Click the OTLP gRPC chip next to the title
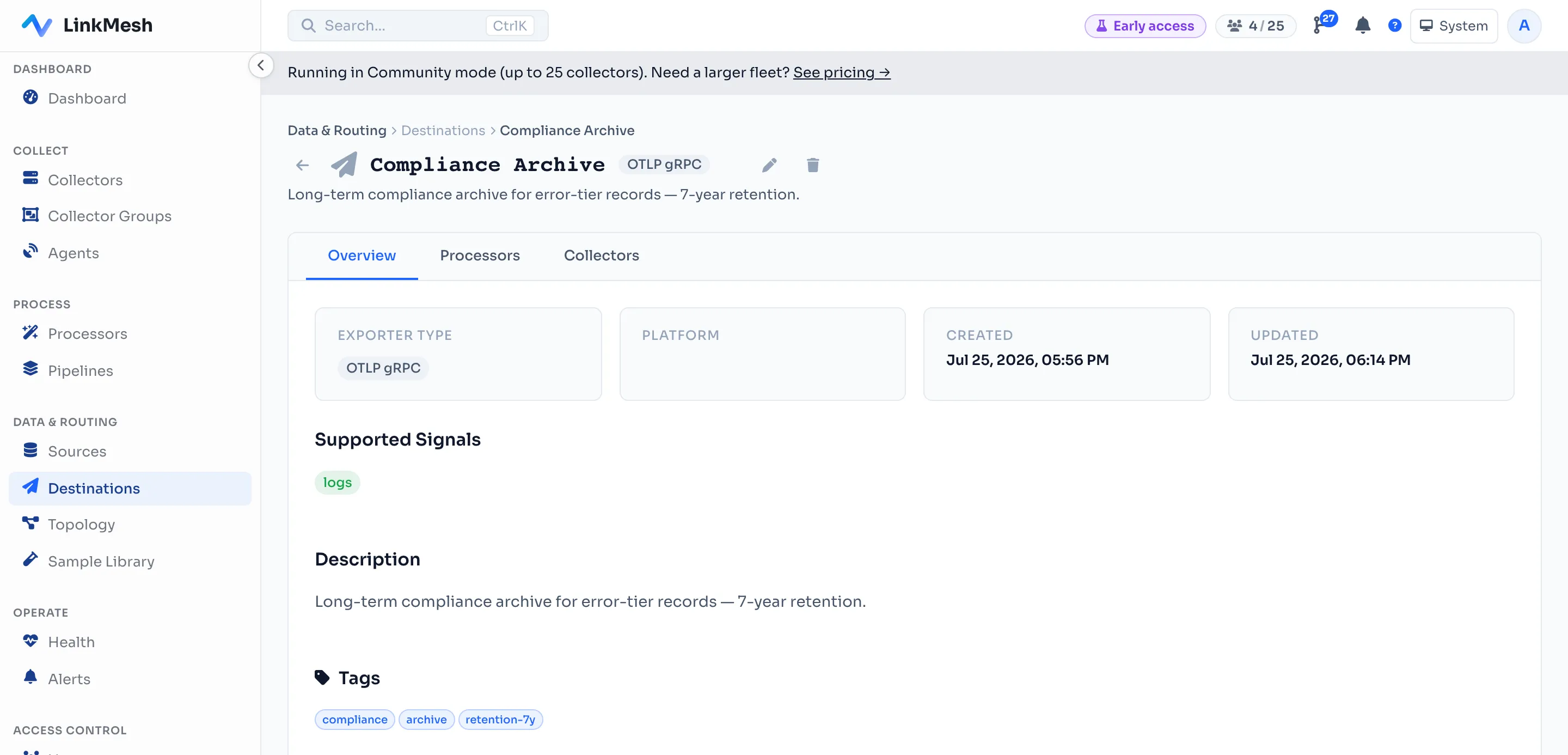1568x755 pixels. [x=664, y=165]
